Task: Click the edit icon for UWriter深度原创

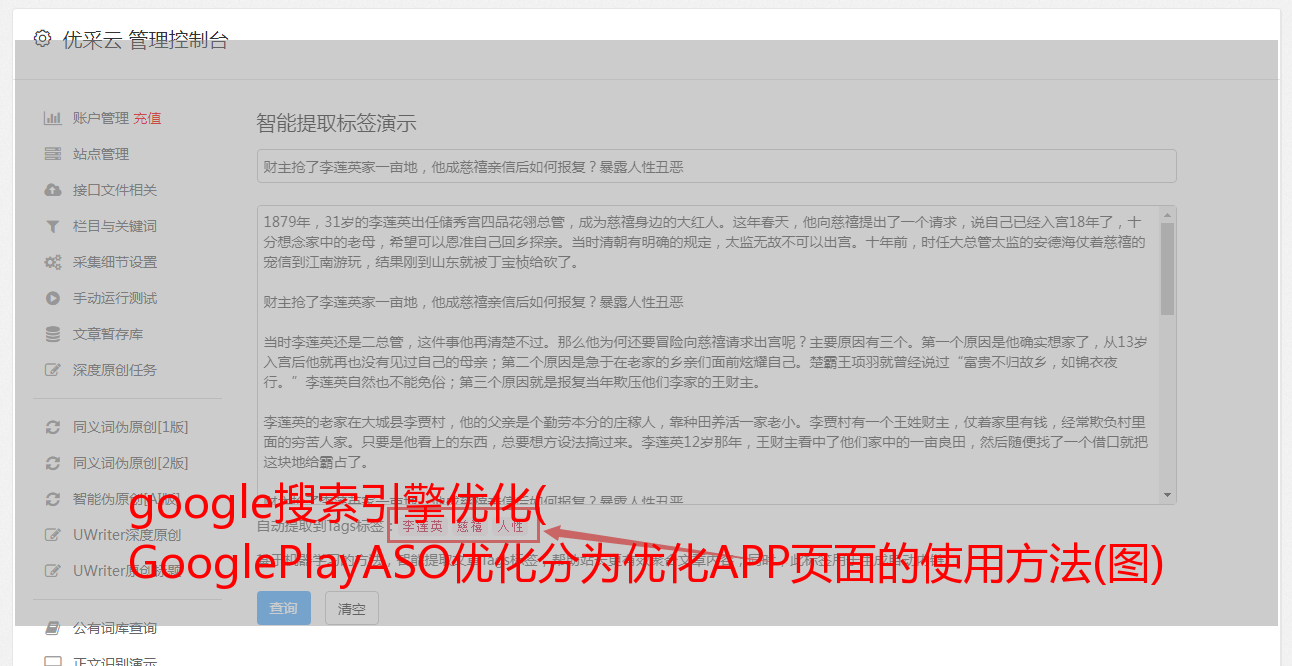Action: (53, 535)
